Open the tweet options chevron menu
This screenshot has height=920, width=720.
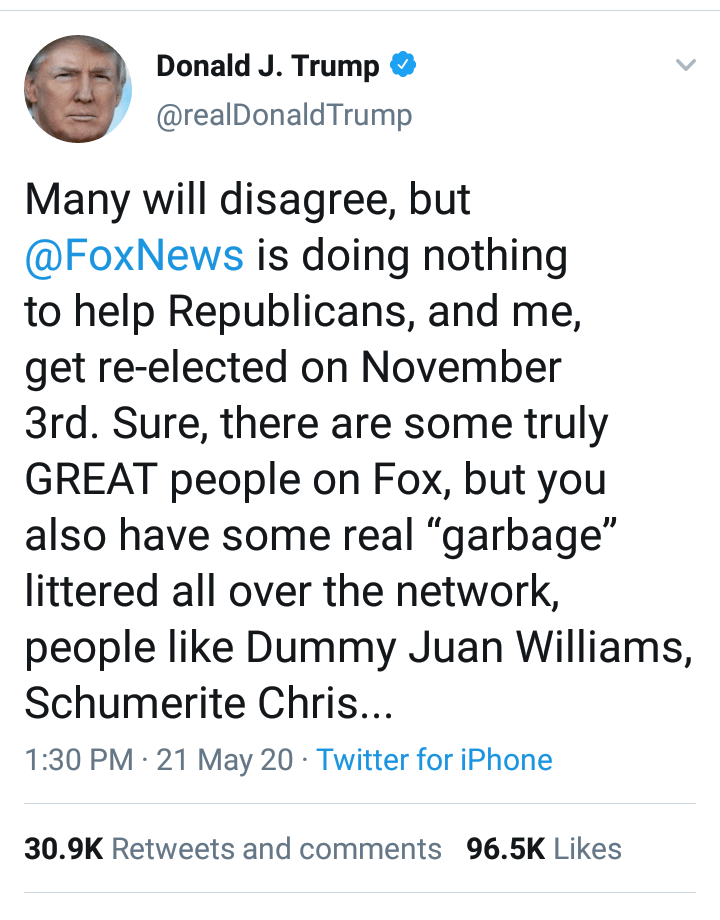(685, 67)
